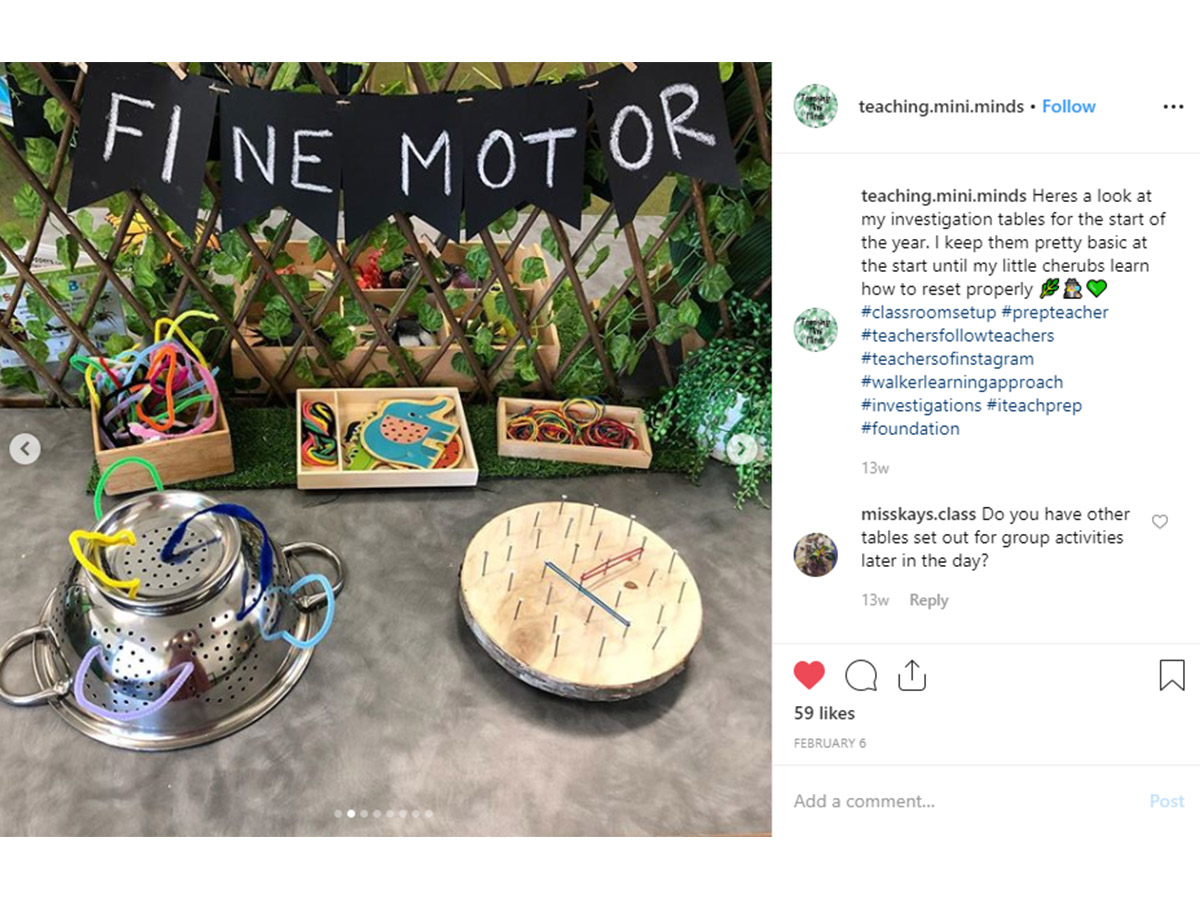The image size is (1200, 900).
Task: Open the #classroomsetup hashtag
Action: click(928, 312)
